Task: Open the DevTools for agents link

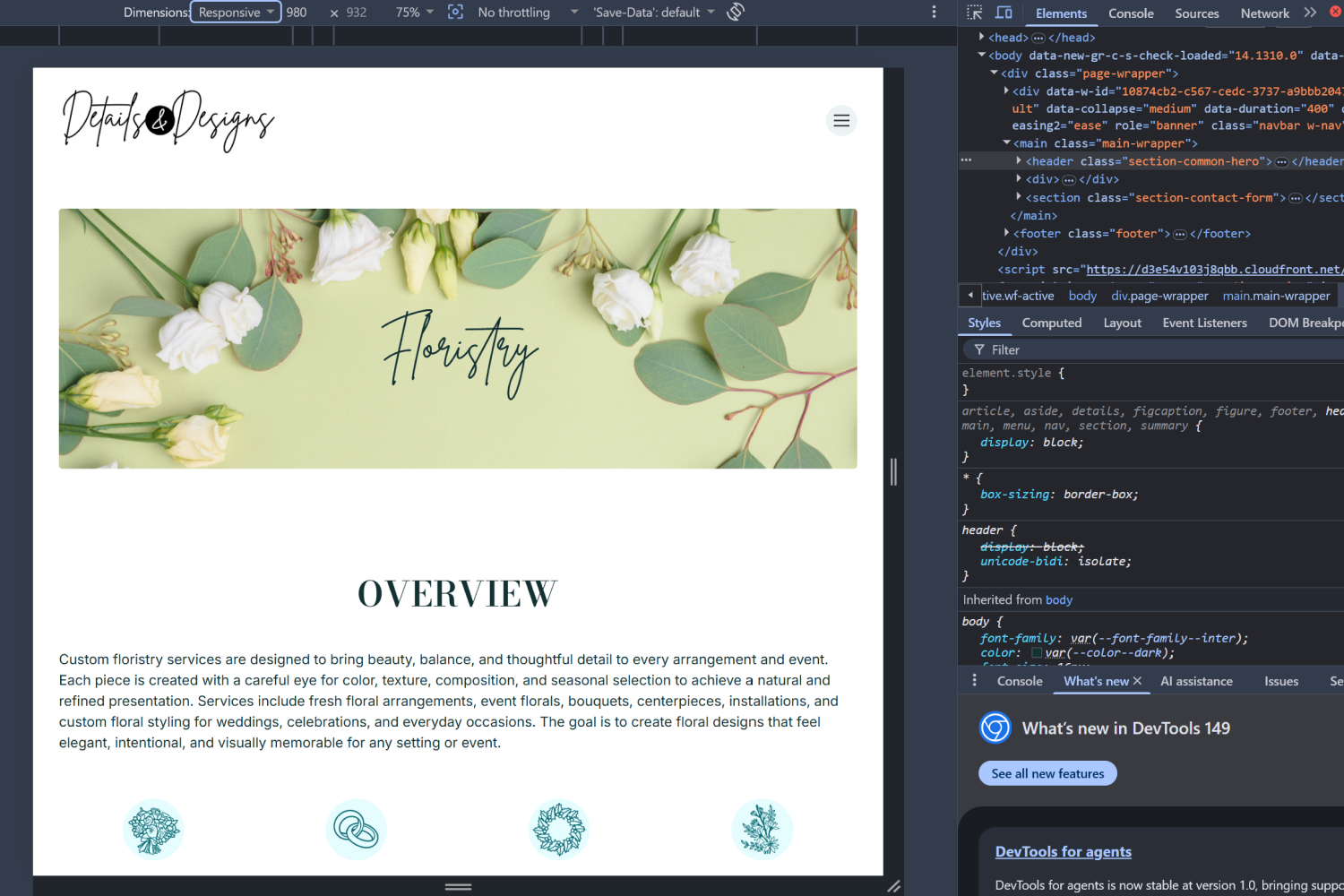Action: (1063, 851)
